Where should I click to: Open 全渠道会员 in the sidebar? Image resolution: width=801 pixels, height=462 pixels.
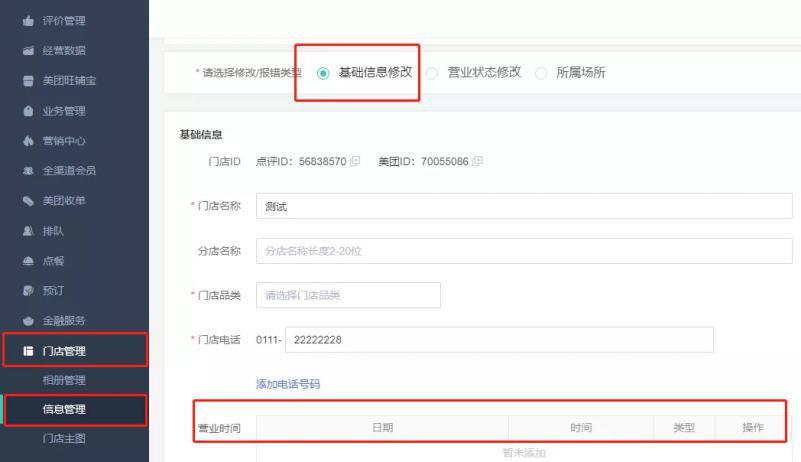coord(69,171)
